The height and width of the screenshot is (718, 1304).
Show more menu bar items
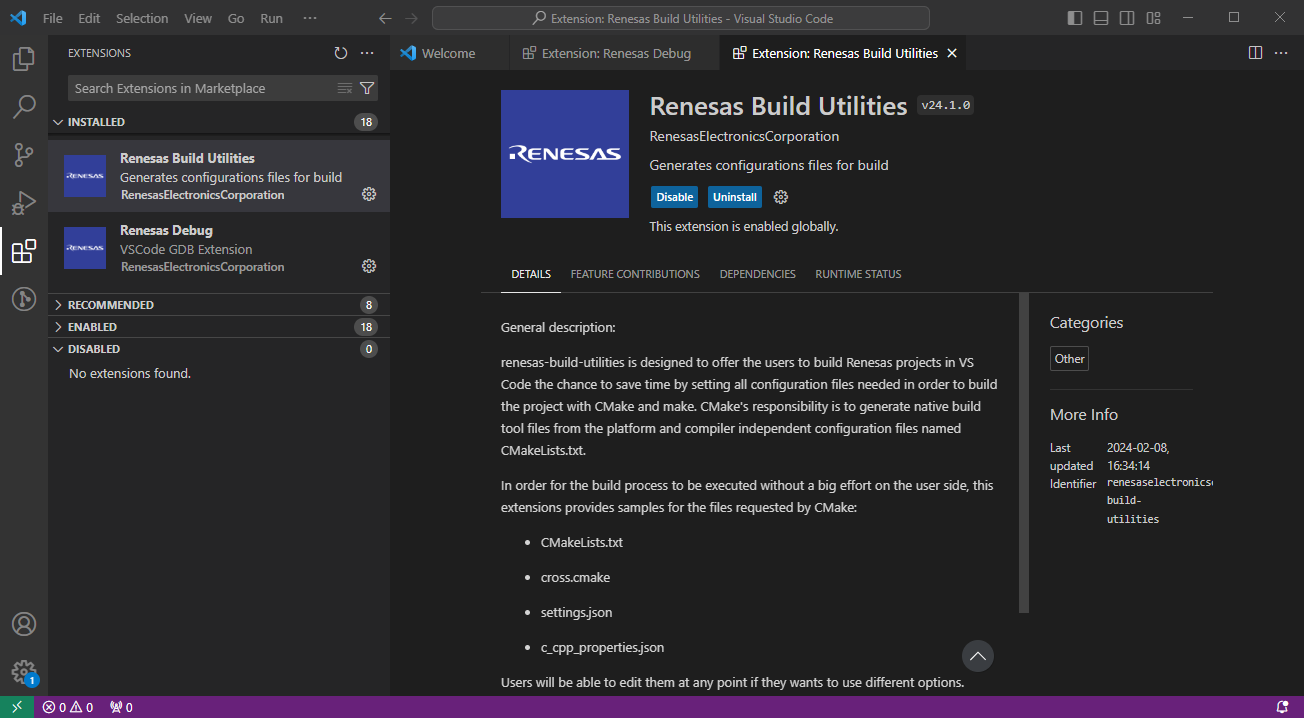tap(309, 18)
